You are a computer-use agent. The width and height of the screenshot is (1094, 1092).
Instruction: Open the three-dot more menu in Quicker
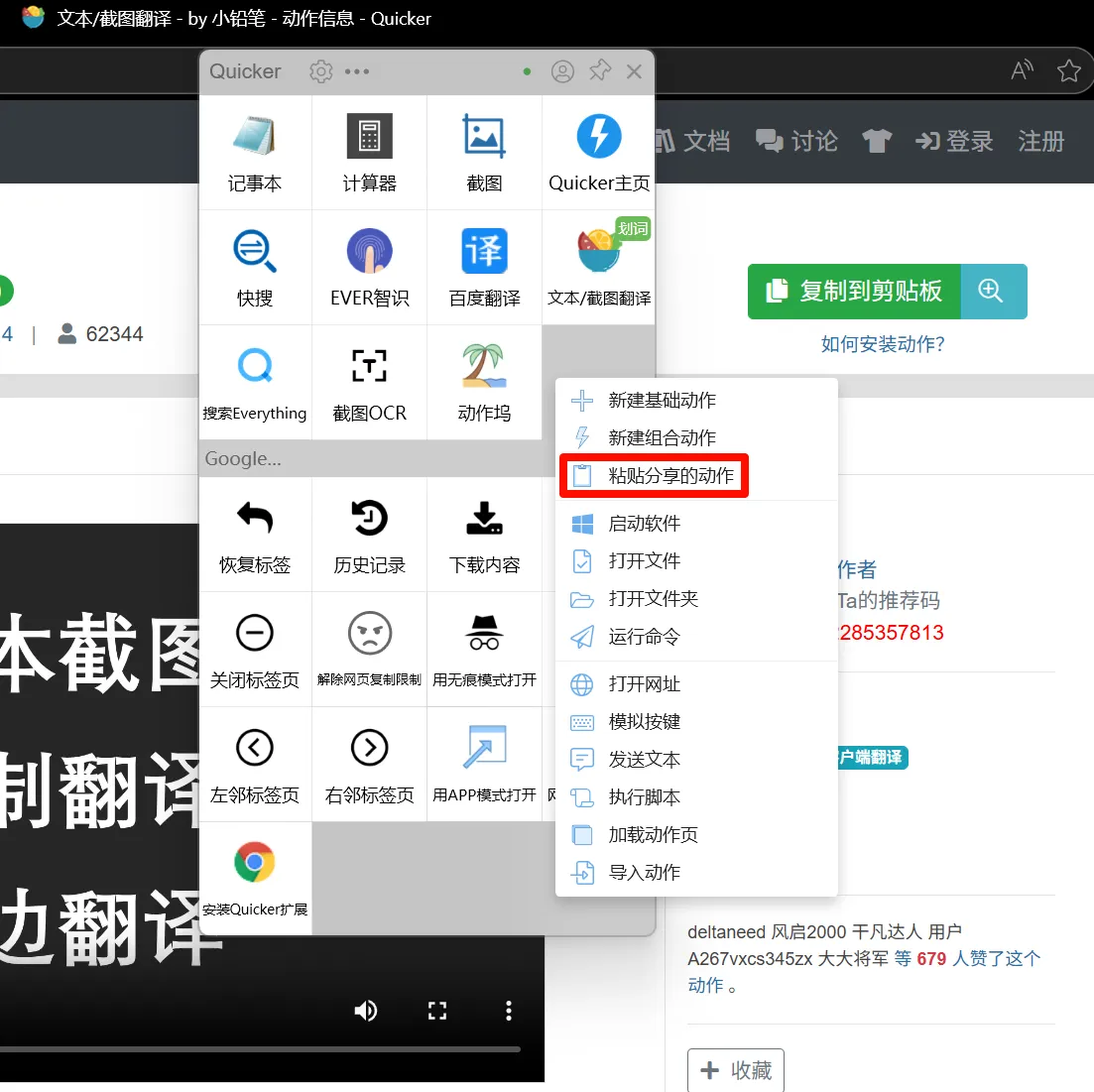point(357,71)
